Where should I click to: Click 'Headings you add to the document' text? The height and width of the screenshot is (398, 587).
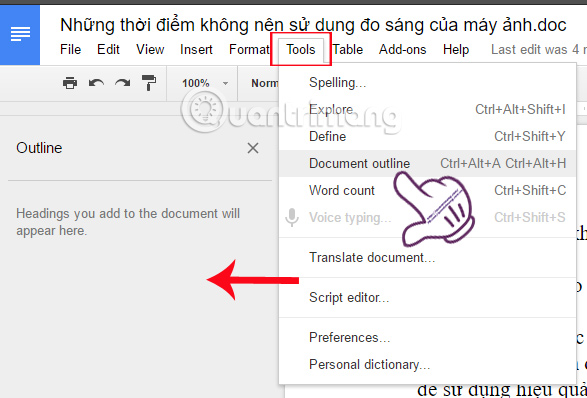click(x=128, y=222)
